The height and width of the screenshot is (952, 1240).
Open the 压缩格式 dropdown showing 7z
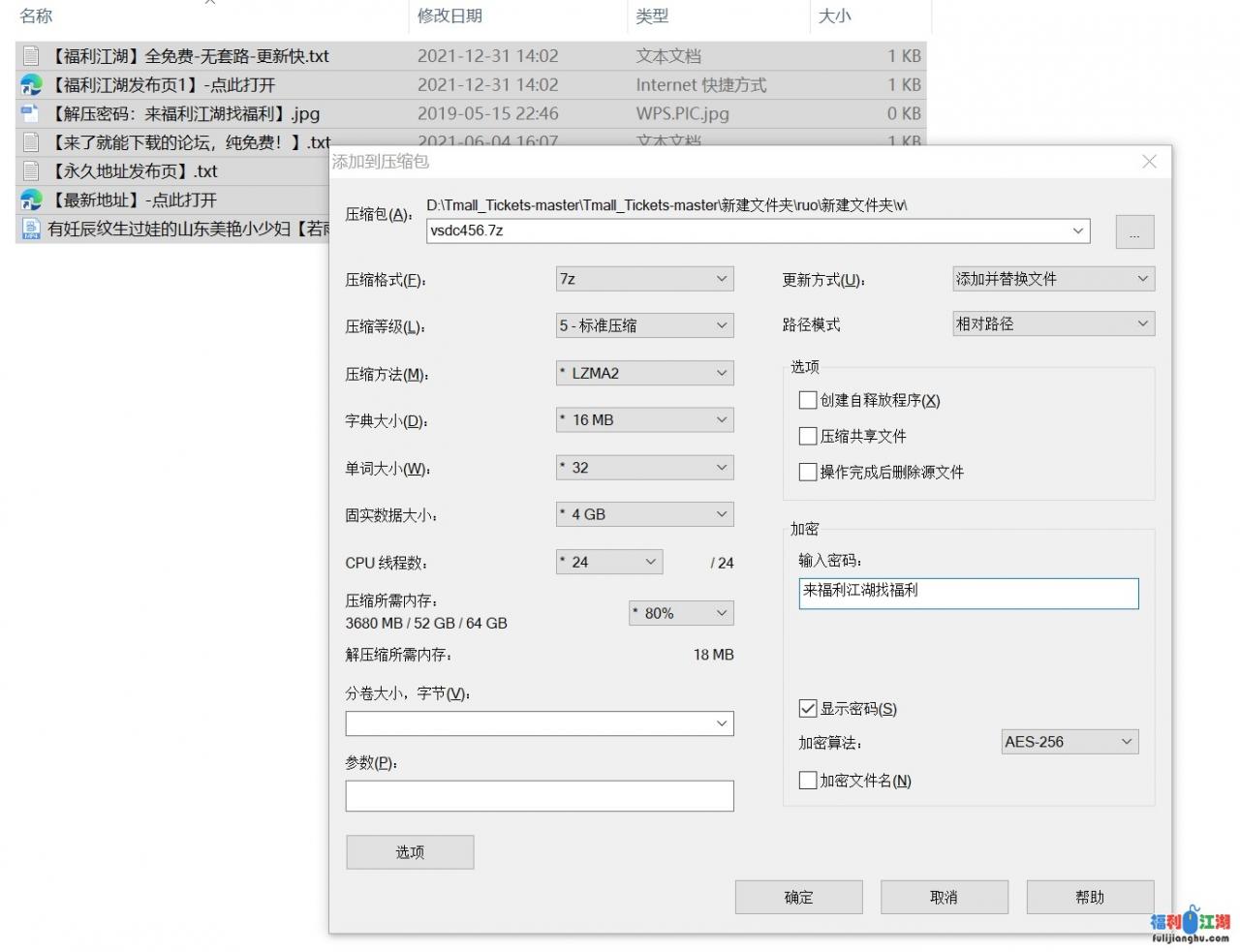pyautogui.click(x=644, y=279)
